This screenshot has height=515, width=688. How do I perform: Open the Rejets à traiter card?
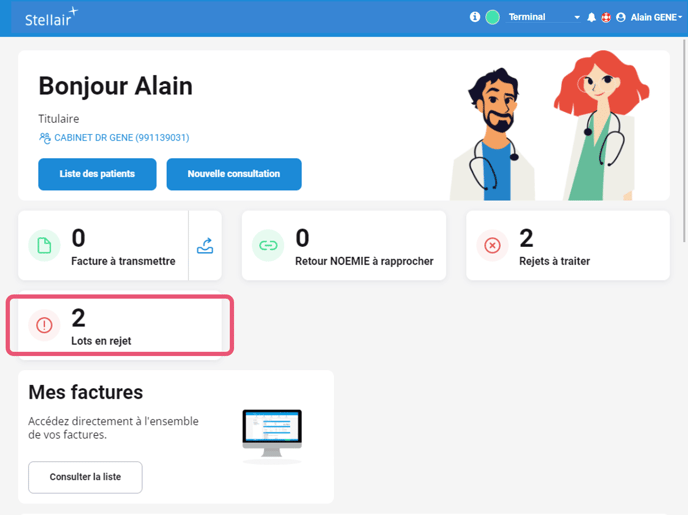click(x=567, y=245)
